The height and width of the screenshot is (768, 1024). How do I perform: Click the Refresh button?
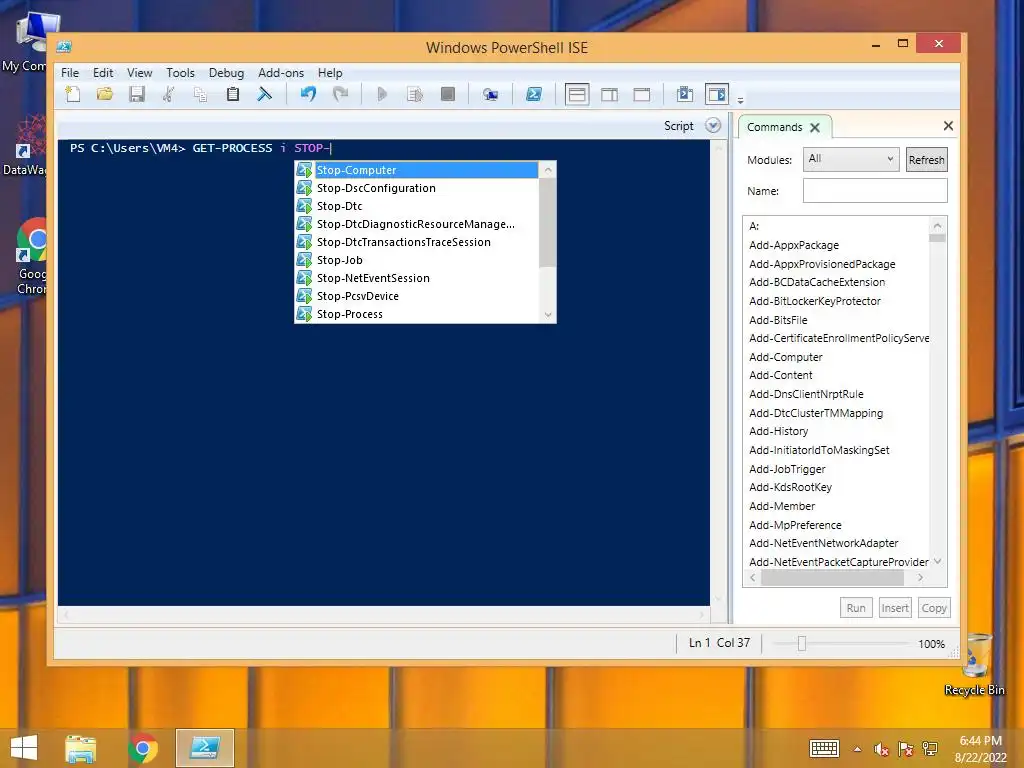pyautogui.click(x=926, y=159)
